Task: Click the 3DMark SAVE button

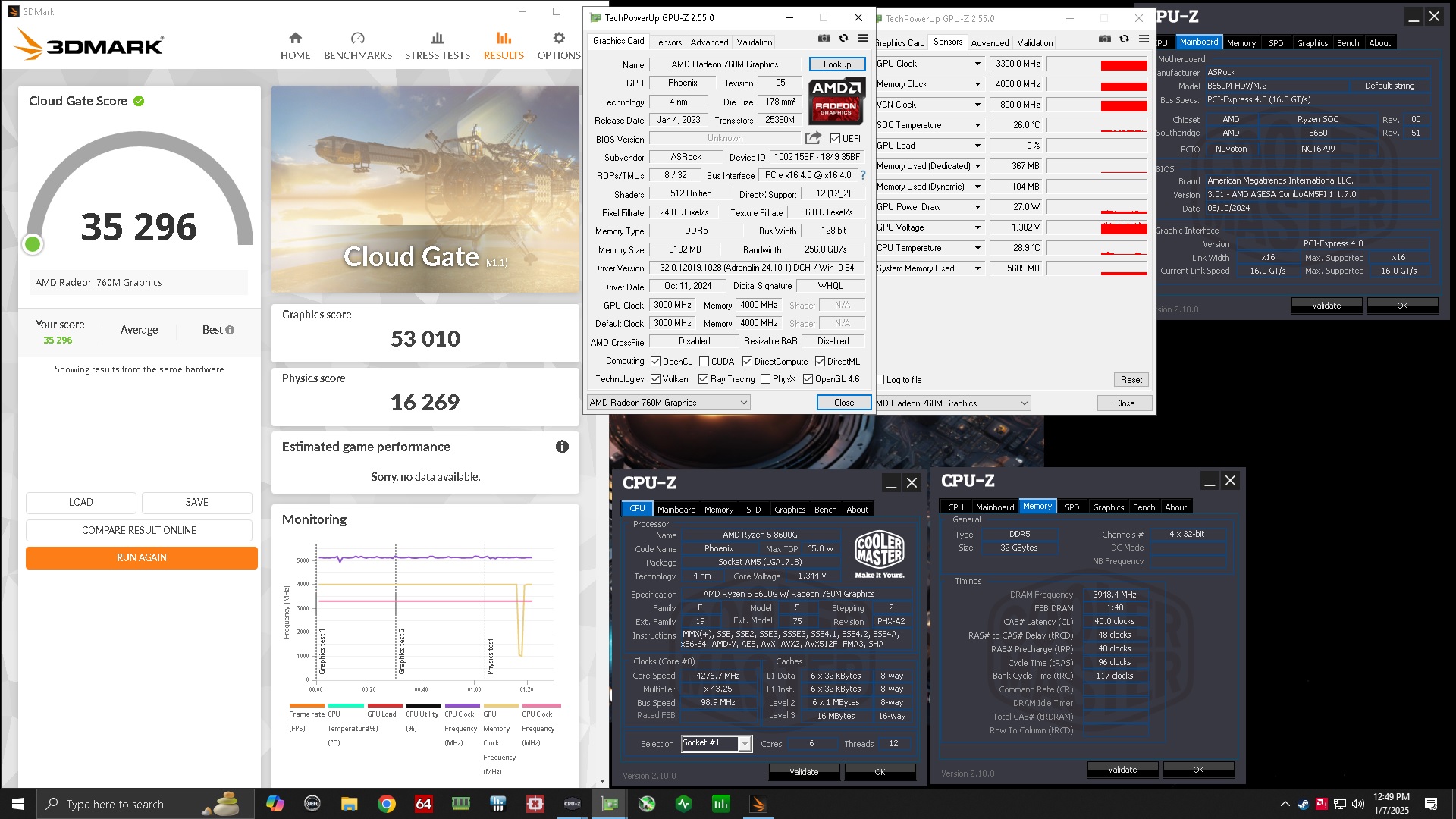Action: coord(197,502)
